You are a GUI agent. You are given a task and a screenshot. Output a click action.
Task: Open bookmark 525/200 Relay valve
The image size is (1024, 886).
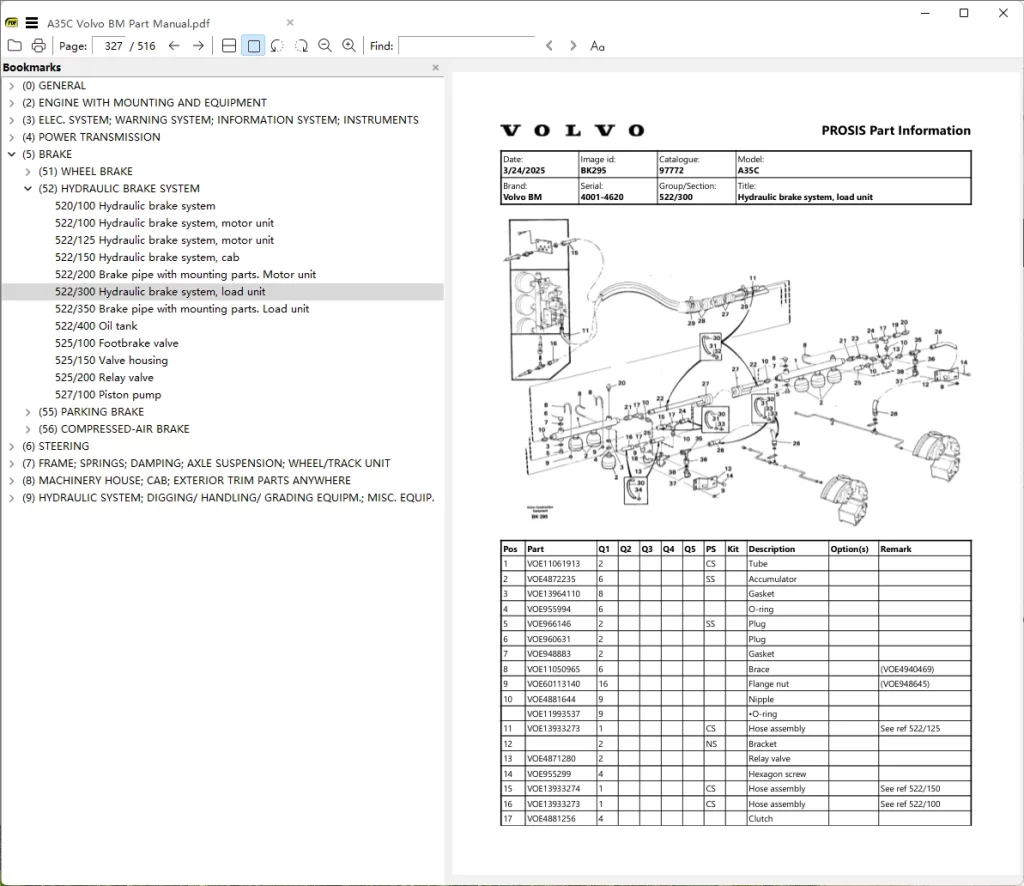pos(104,377)
